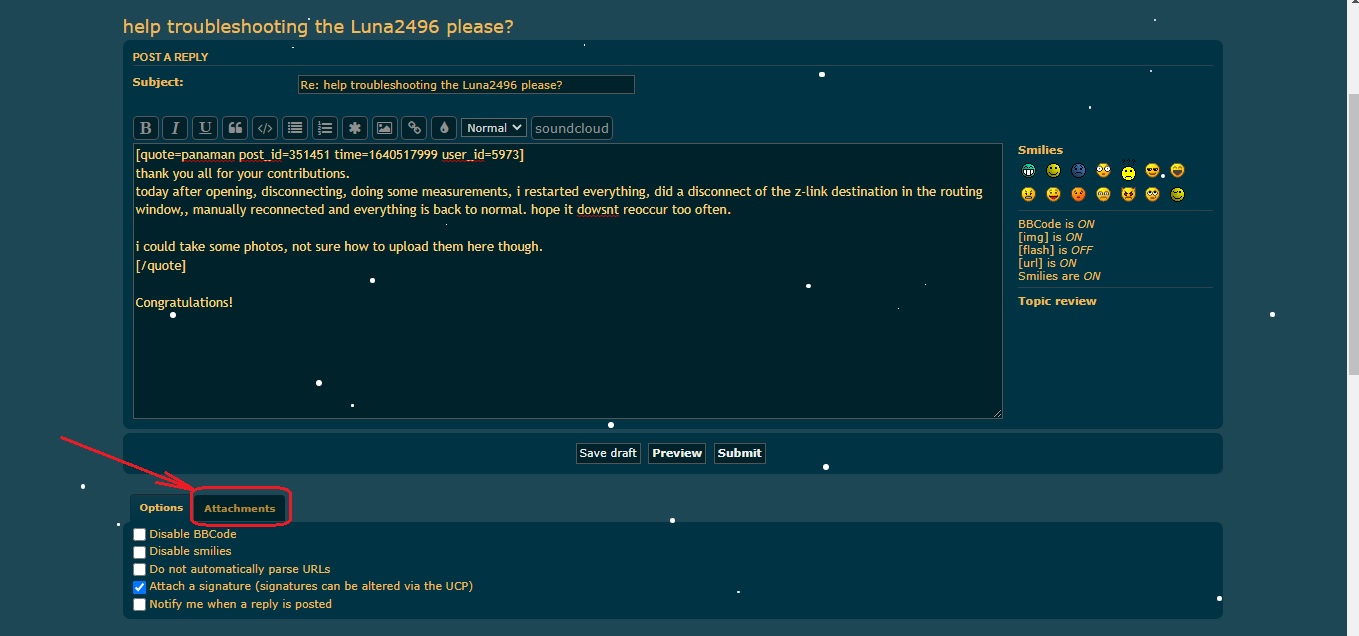Image resolution: width=1359 pixels, height=636 pixels.
Task: Insert a URL link tag
Action: (x=414, y=128)
